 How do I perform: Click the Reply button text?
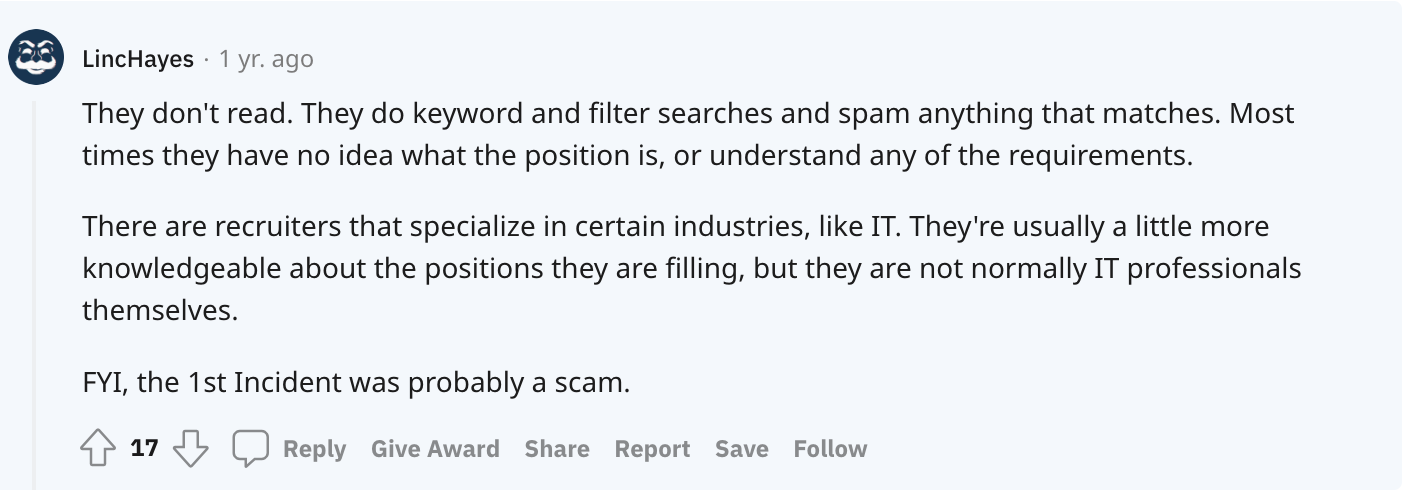pyautogui.click(x=314, y=449)
